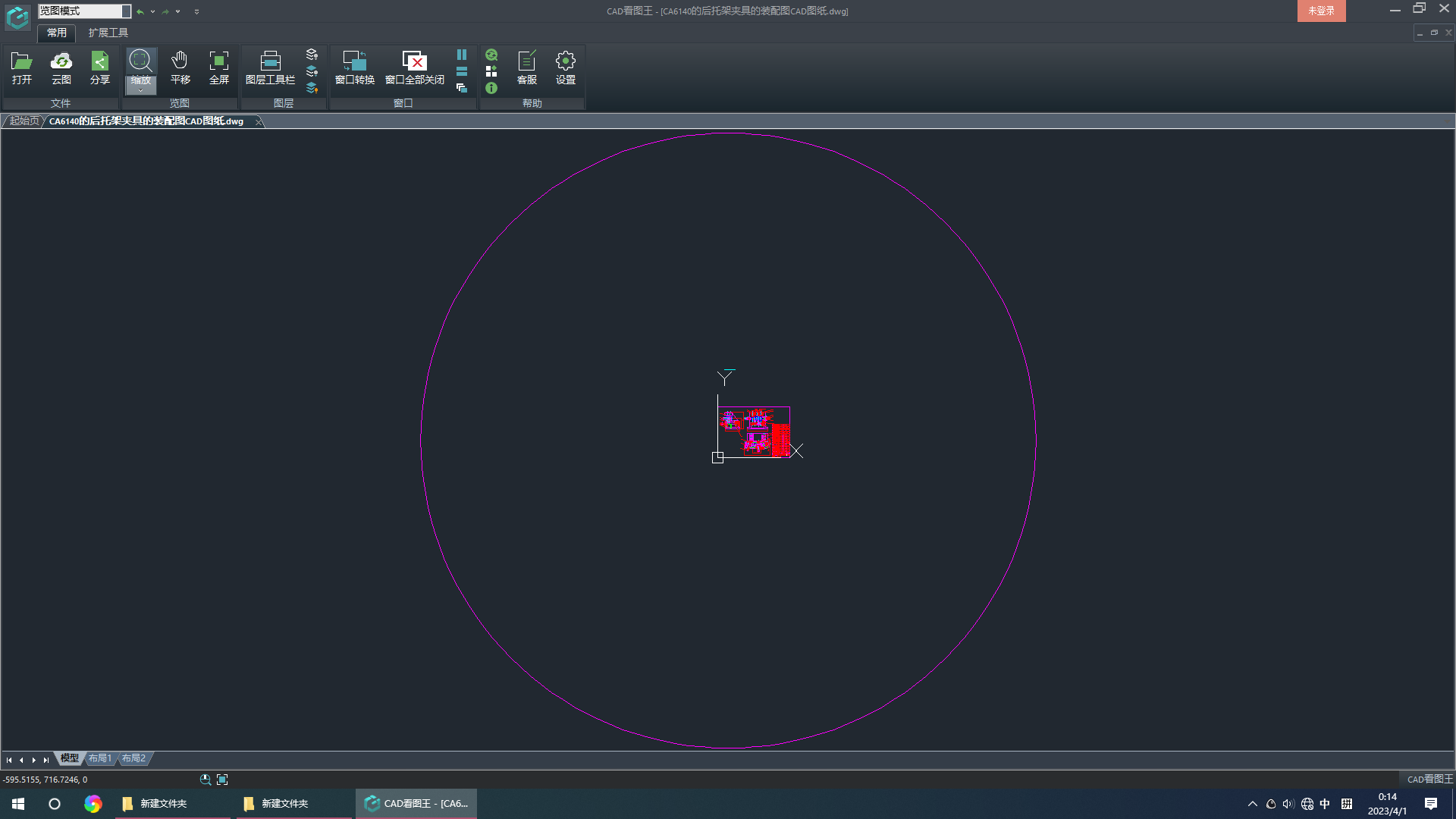Image resolution: width=1456 pixels, height=819 pixels.
Task: Click the CAD drawing thumbnail in canvas
Action: click(x=755, y=432)
